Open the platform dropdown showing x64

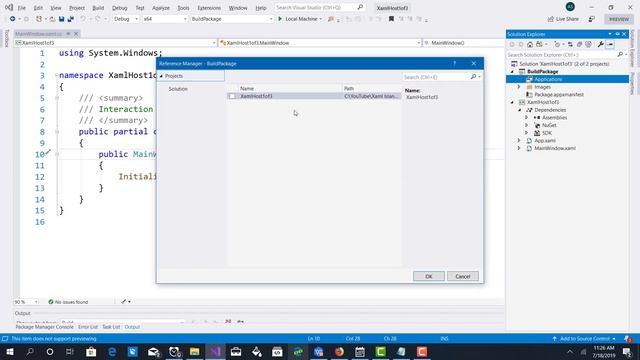[x=164, y=19]
